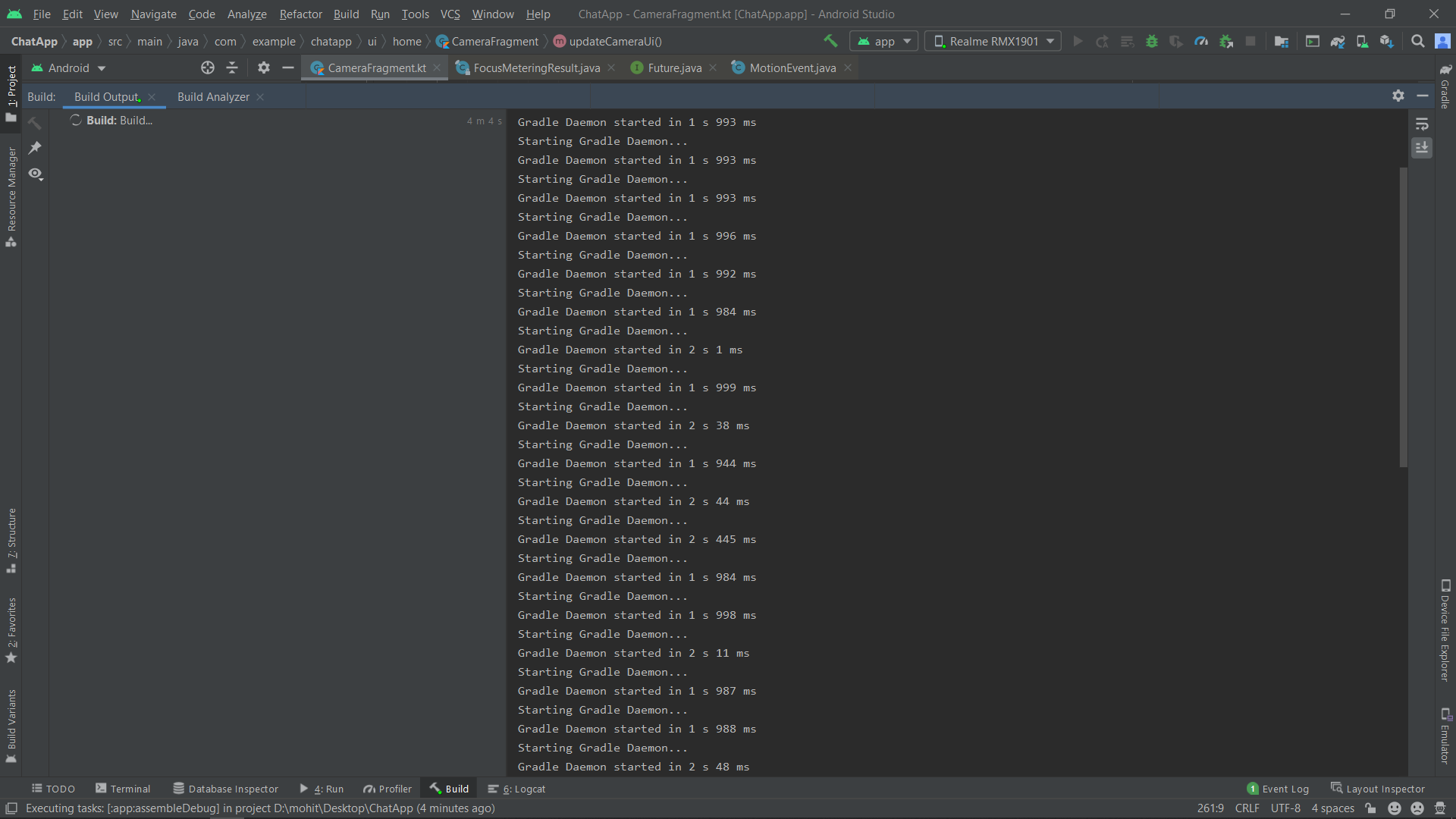
Task: Click the user account avatar icon
Action: 1442,41
